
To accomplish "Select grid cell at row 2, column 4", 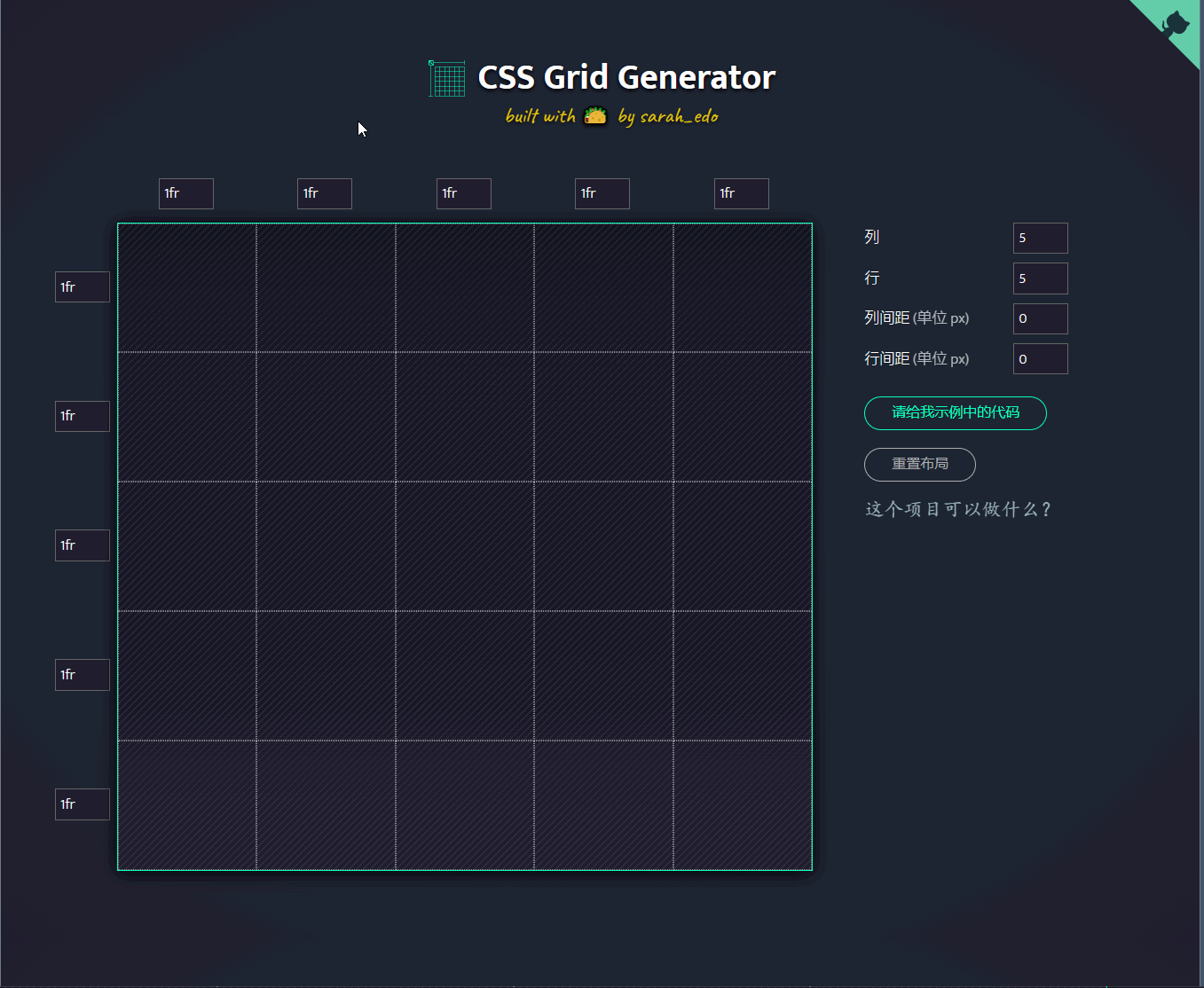I will click(603, 417).
